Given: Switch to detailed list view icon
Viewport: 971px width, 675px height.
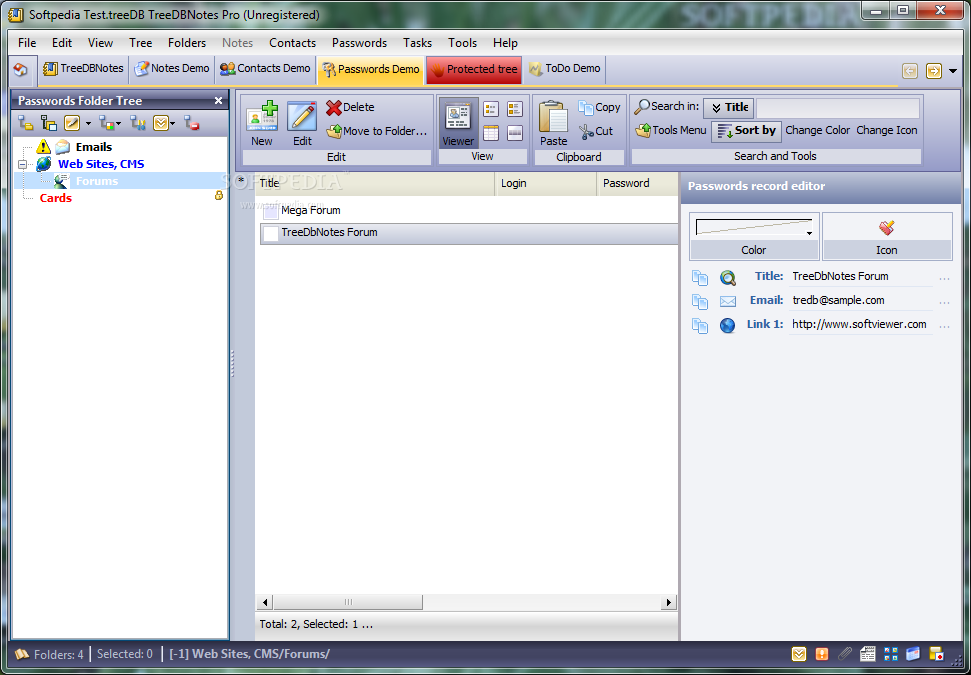Looking at the screenshot, I should [515, 109].
